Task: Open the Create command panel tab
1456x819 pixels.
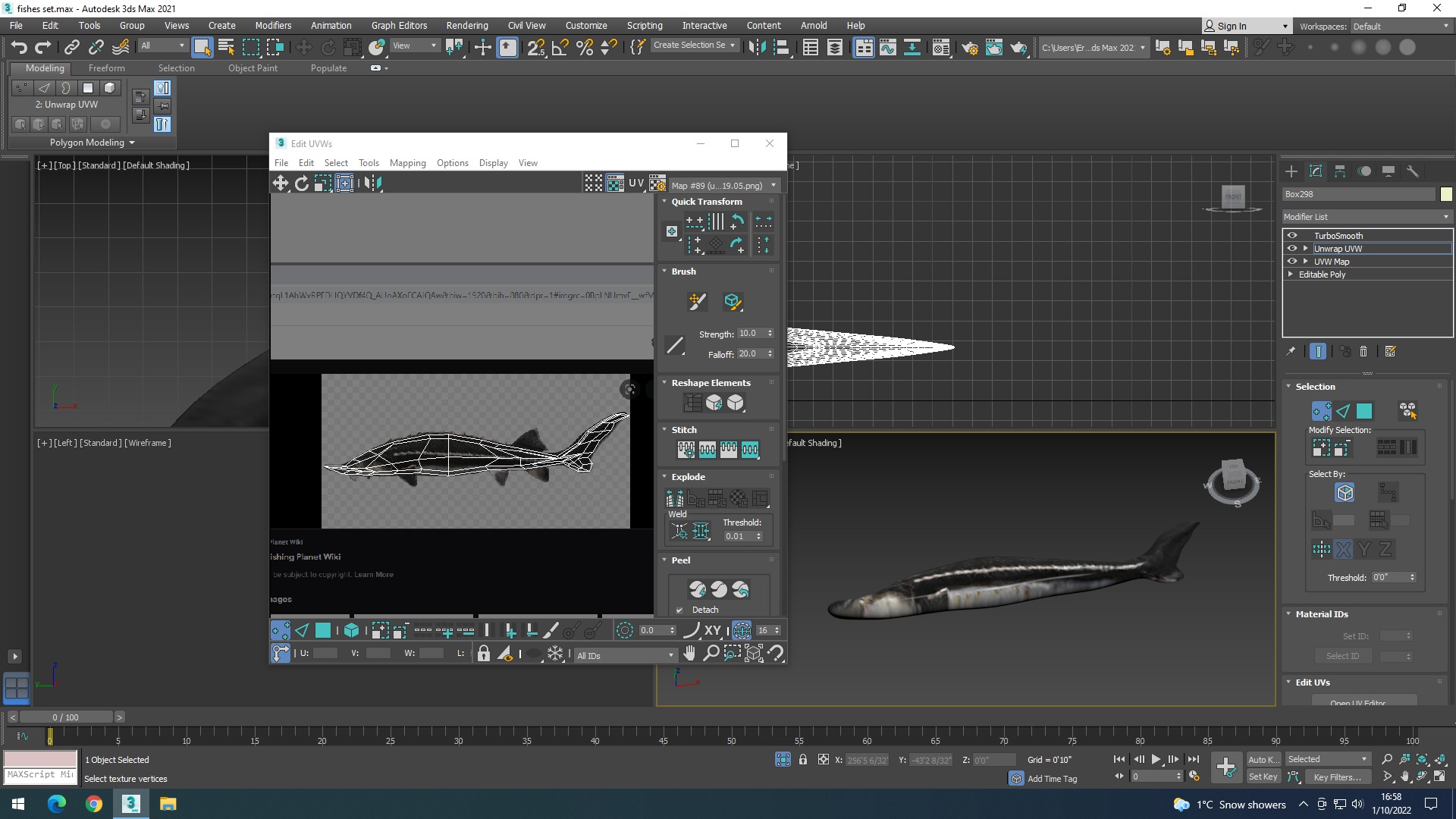Action: [1291, 171]
